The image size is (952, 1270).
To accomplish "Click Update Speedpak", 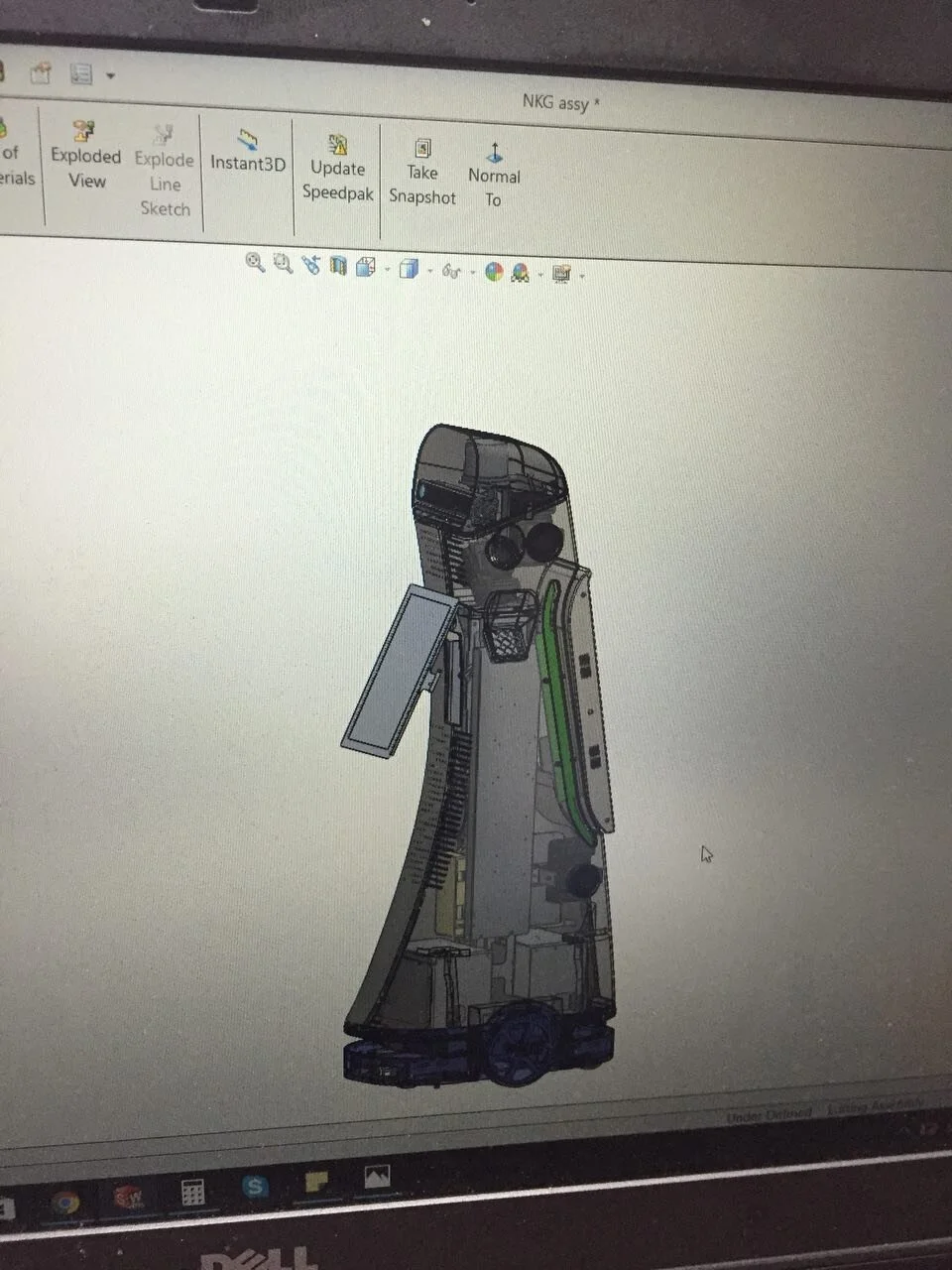I will coord(337,169).
